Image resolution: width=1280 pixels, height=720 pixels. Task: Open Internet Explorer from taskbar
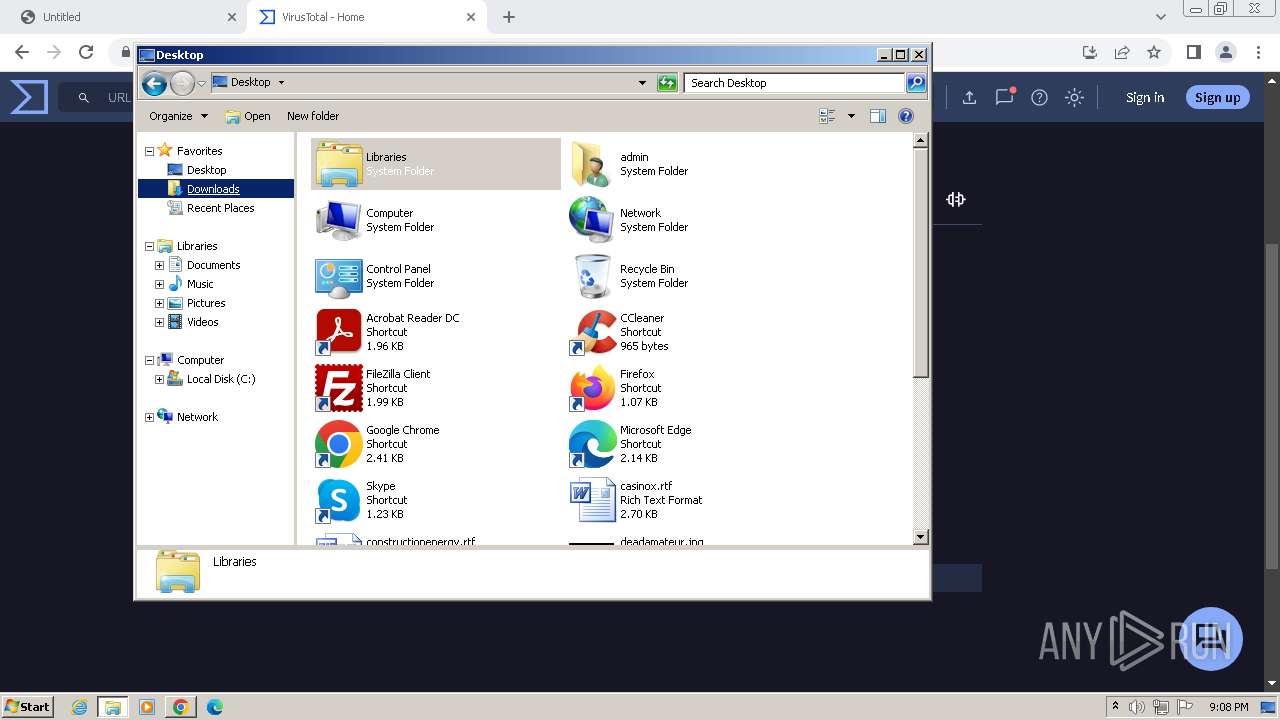coord(79,707)
